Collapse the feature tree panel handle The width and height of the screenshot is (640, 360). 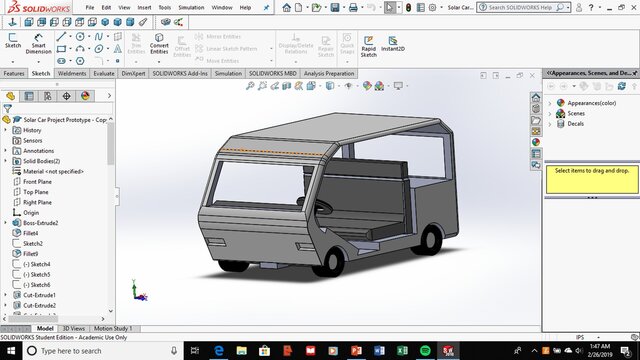117,196
